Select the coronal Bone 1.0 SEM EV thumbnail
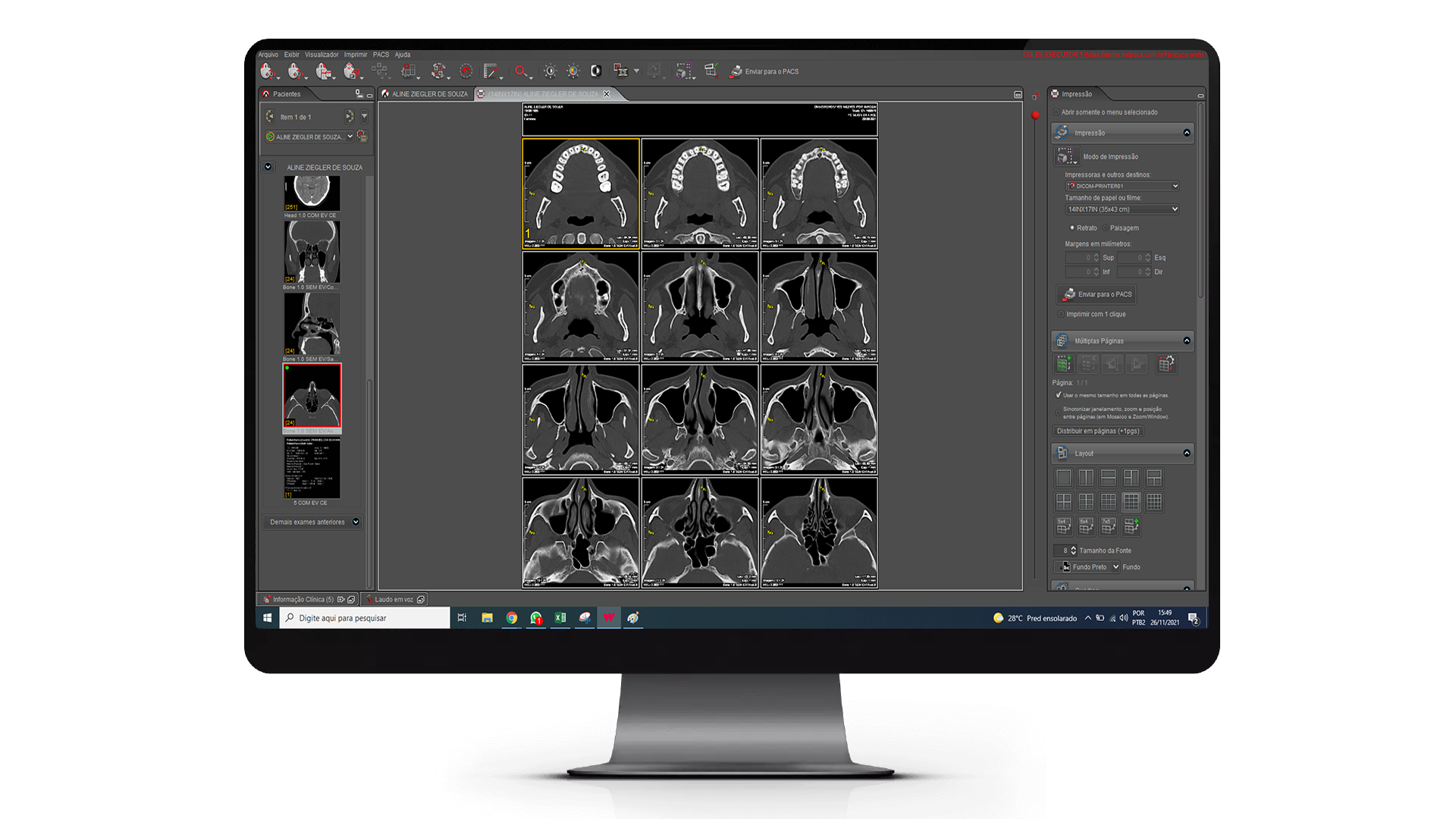 (x=312, y=252)
